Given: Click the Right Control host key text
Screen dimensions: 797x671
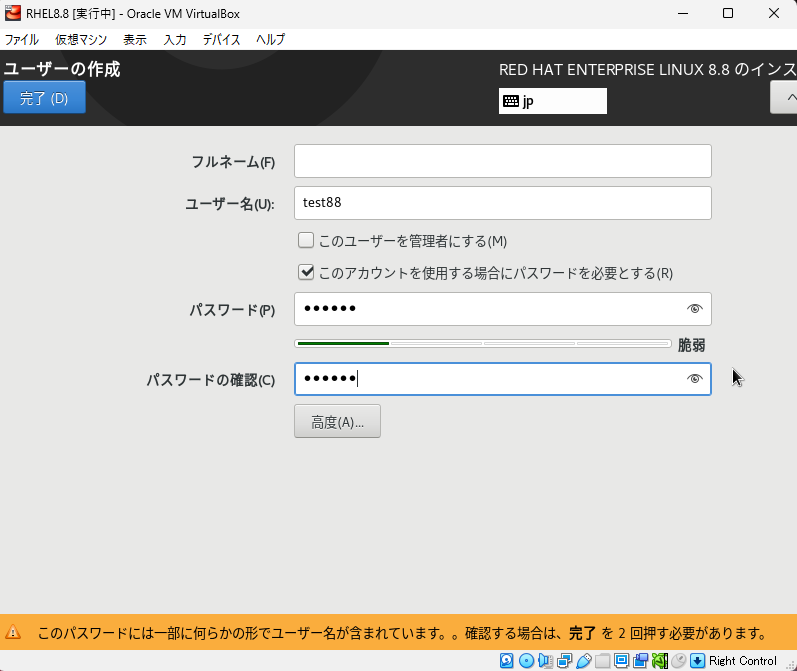Looking at the screenshot, I should [743, 660].
